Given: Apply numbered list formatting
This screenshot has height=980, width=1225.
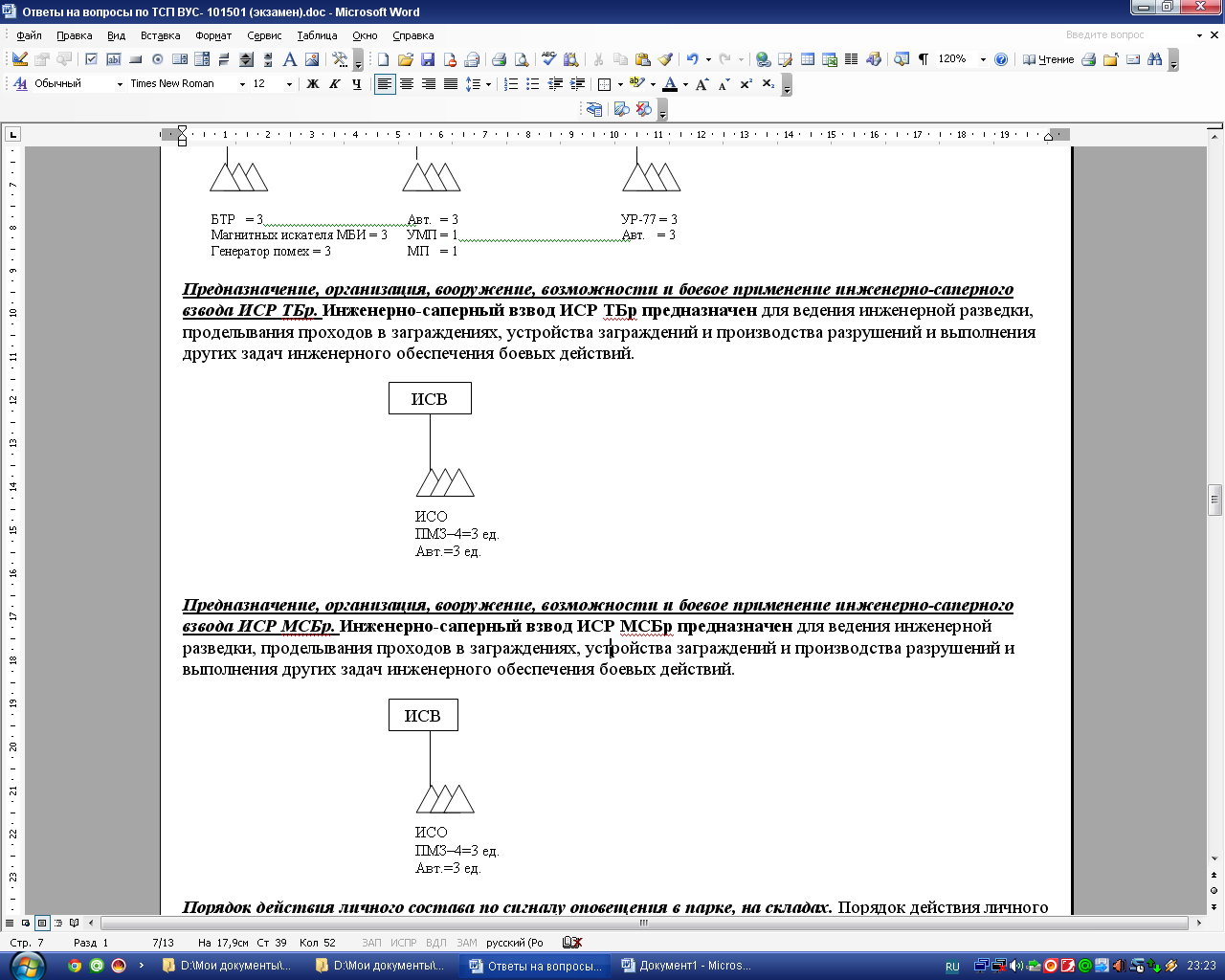Looking at the screenshot, I should tap(511, 84).
